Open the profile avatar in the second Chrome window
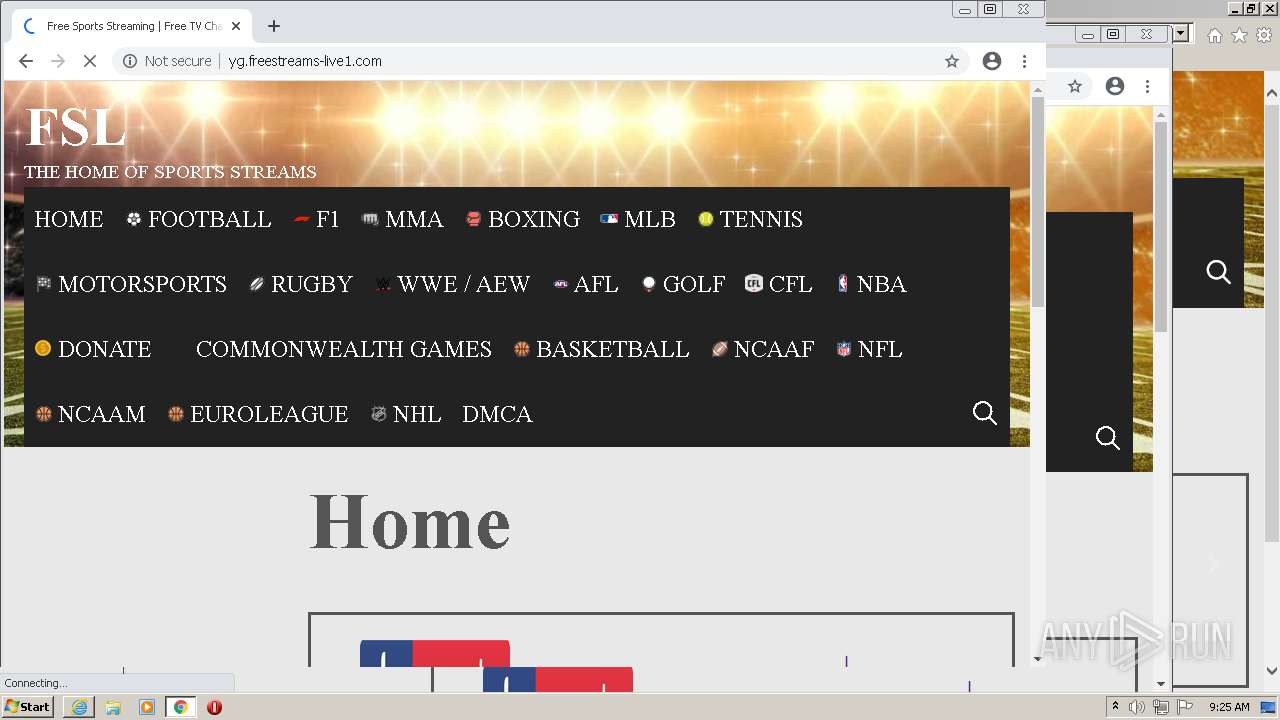Image resolution: width=1280 pixels, height=720 pixels. pos(1115,86)
